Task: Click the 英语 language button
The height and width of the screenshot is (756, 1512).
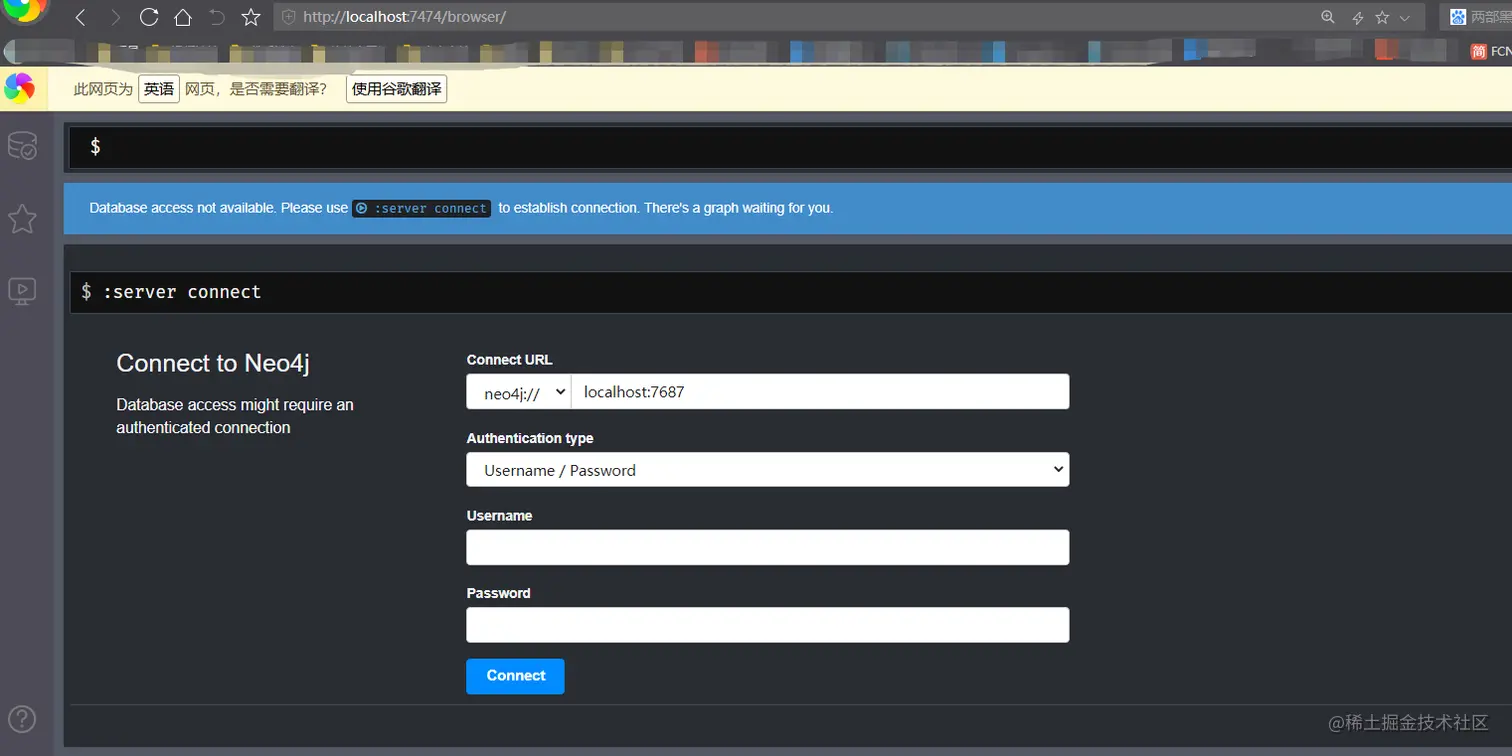Action: (158, 89)
